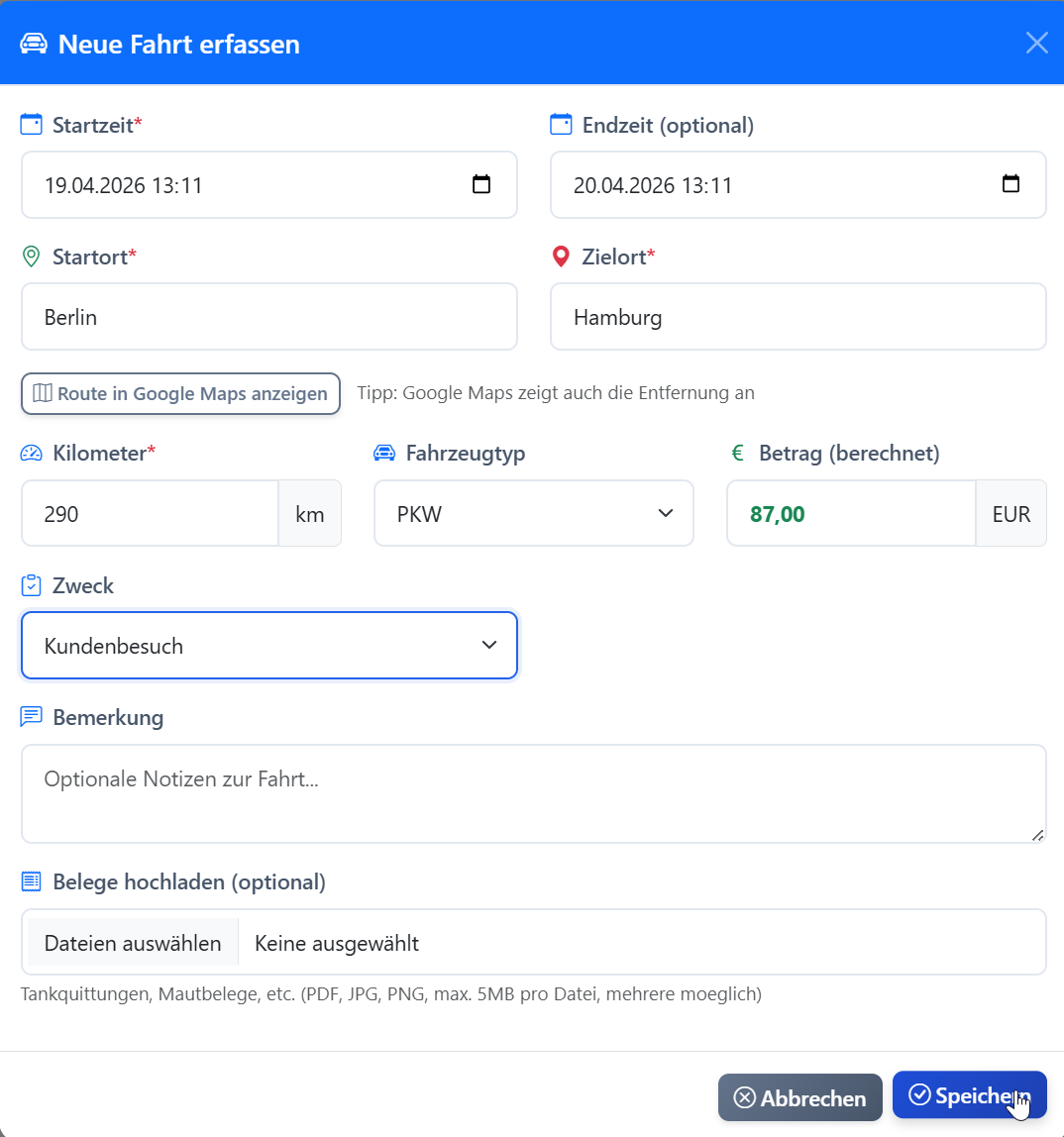Click the Zielort field containing Hamburg
Screen dimensions: 1064x1137
click(x=798, y=317)
